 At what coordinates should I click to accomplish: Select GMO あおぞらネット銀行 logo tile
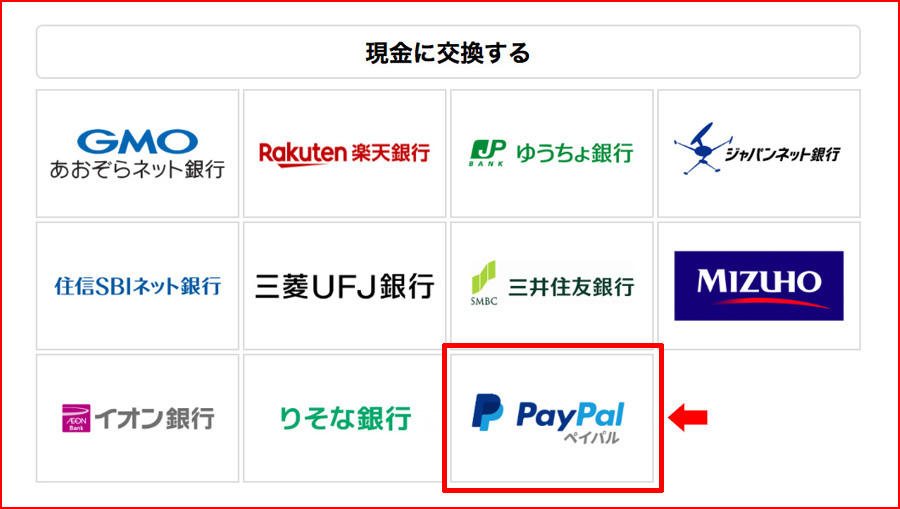tap(137, 153)
